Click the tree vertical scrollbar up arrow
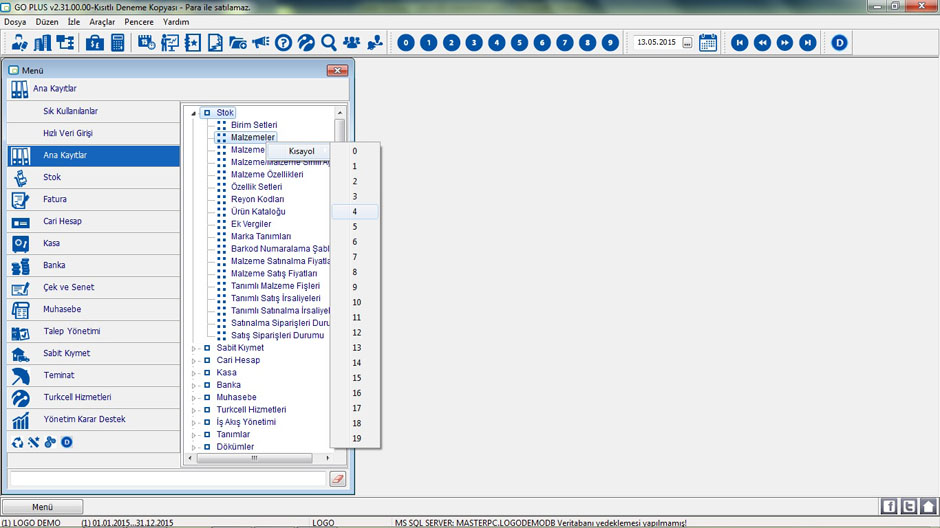Image resolution: width=940 pixels, height=528 pixels. point(340,113)
